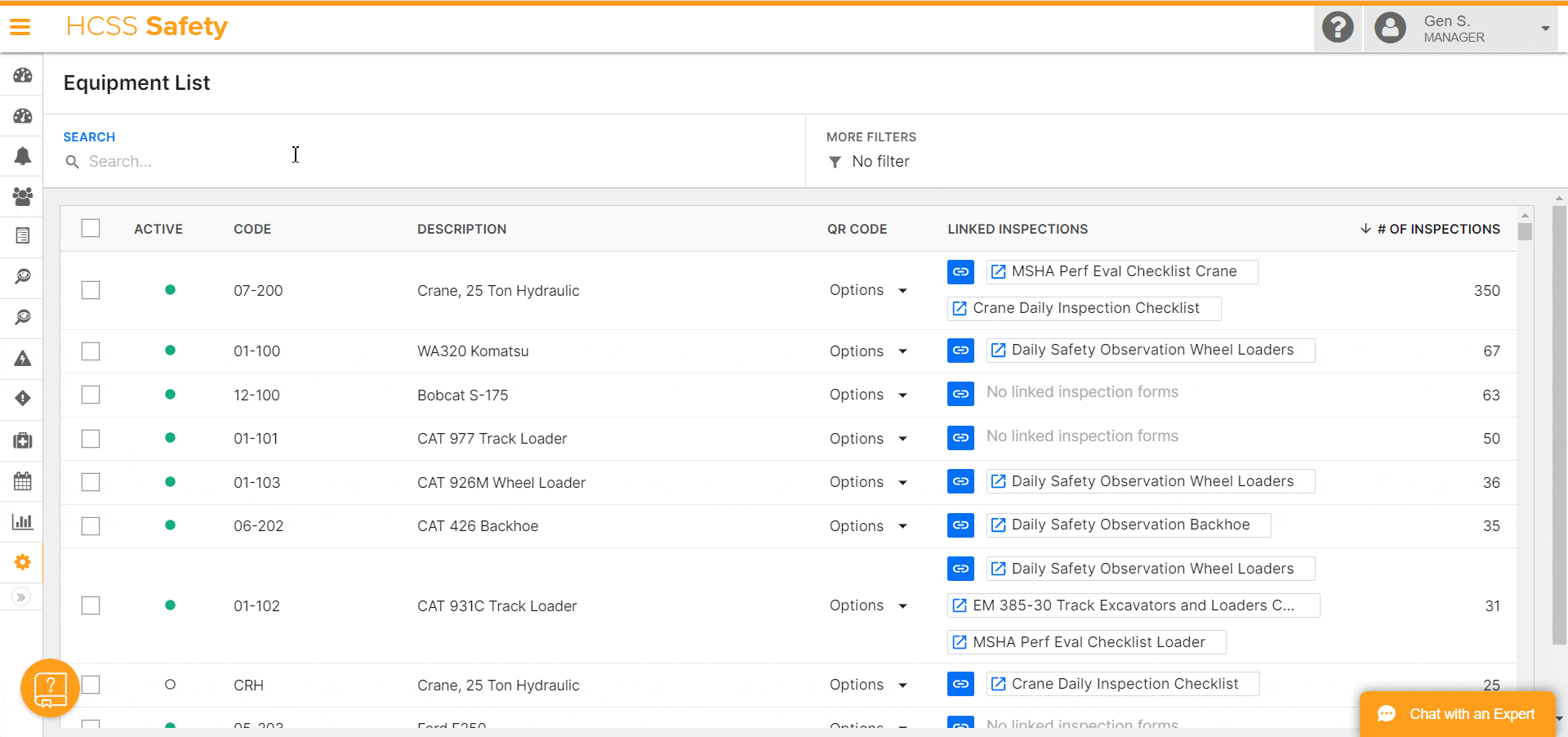
Task: Open the bar chart reports sidebar icon
Action: (x=23, y=521)
